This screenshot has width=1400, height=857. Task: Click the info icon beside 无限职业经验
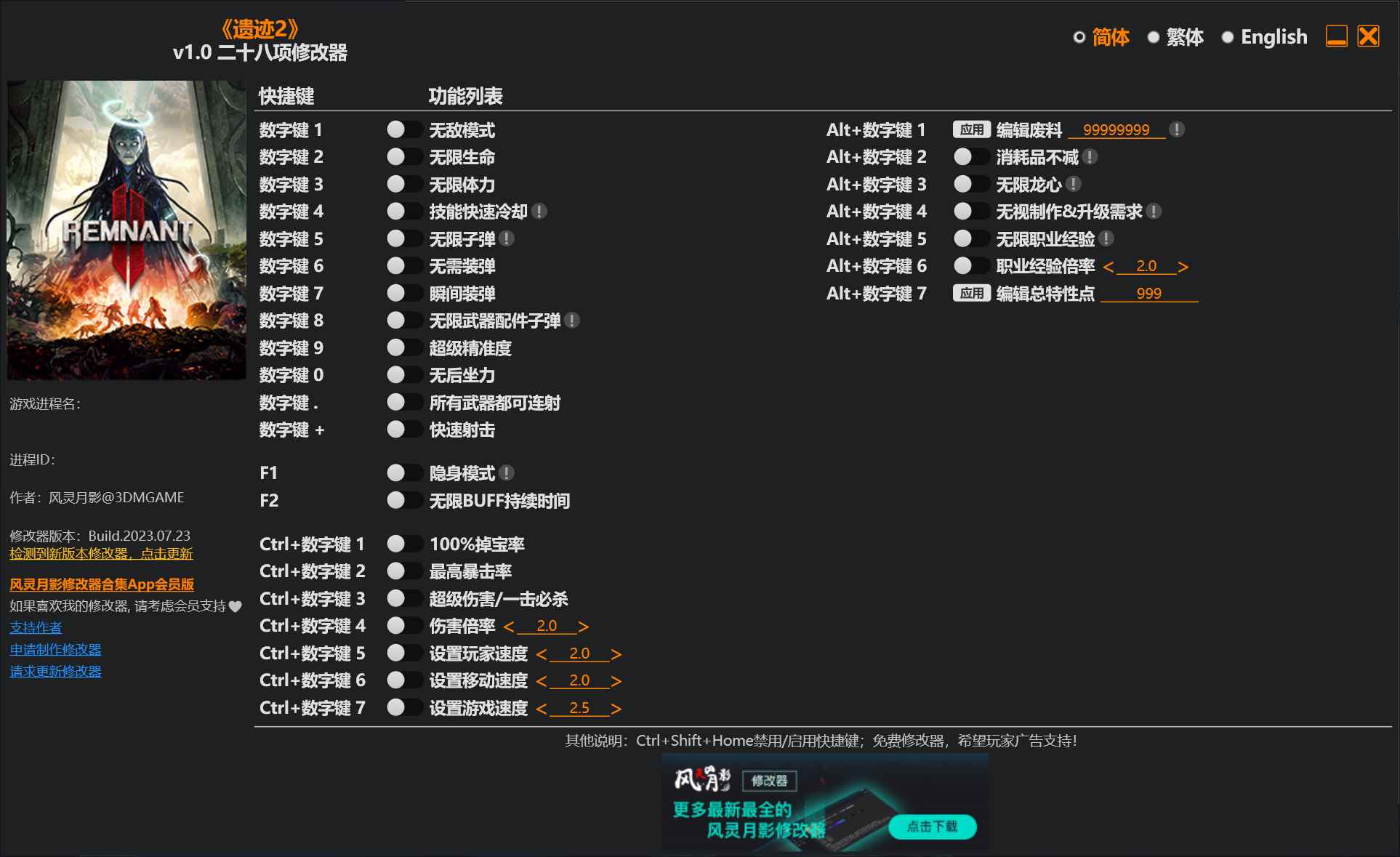(x=1106, y=238)
